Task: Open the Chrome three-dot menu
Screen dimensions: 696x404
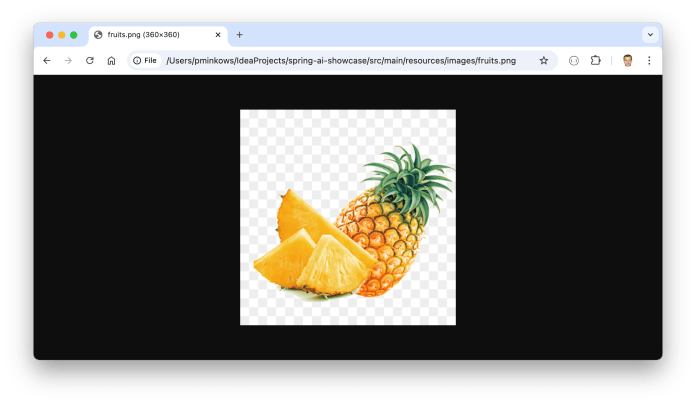Action: click(x=649, y=61)
